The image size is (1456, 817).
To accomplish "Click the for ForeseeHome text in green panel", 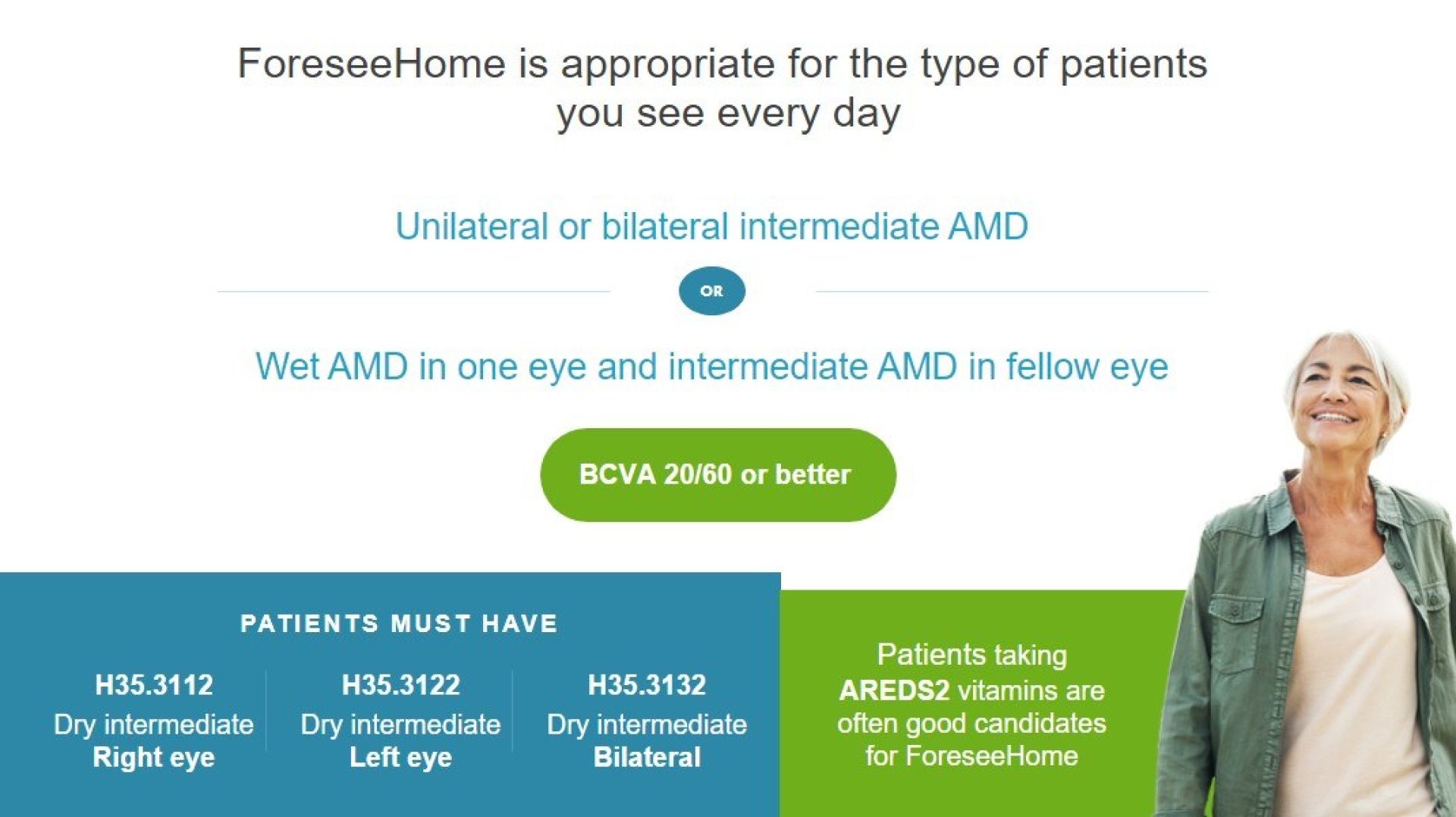I will click(971, 756).
